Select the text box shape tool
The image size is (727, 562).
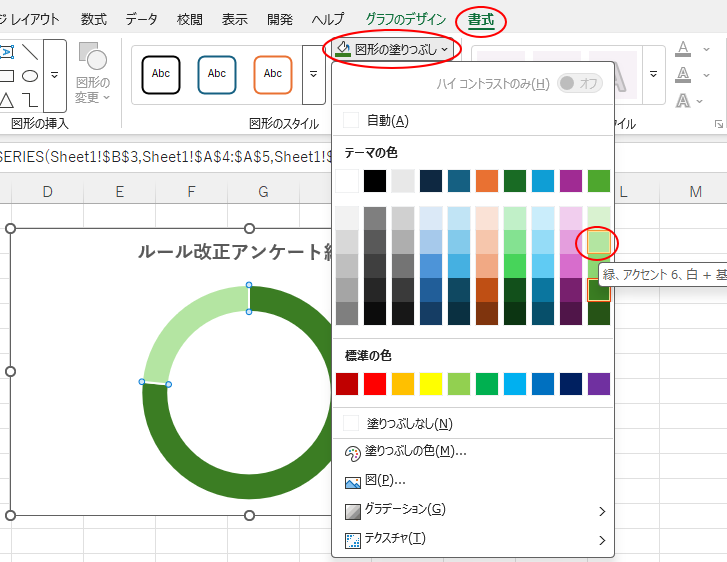[7, 52]
